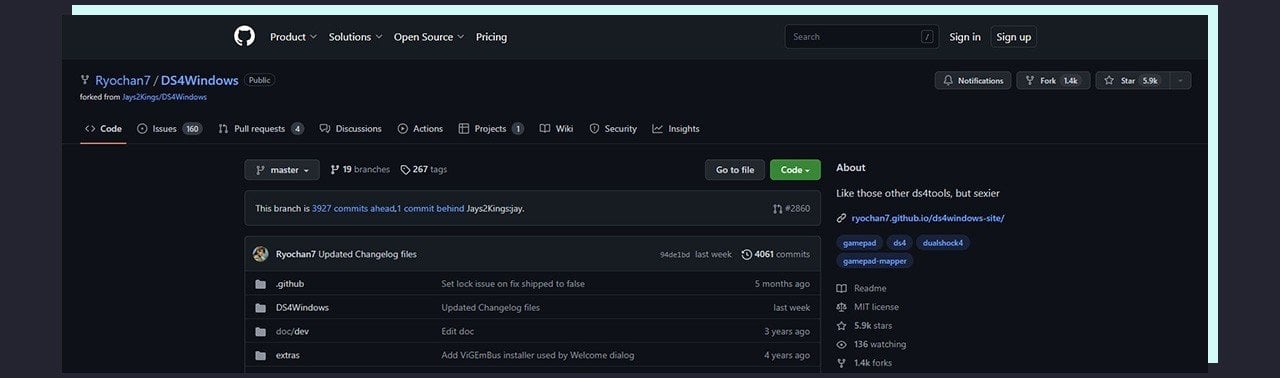Focus the Search input field
Viewport: 1280px width, 378px height.
pyautogui.click(x=862, y=37)
